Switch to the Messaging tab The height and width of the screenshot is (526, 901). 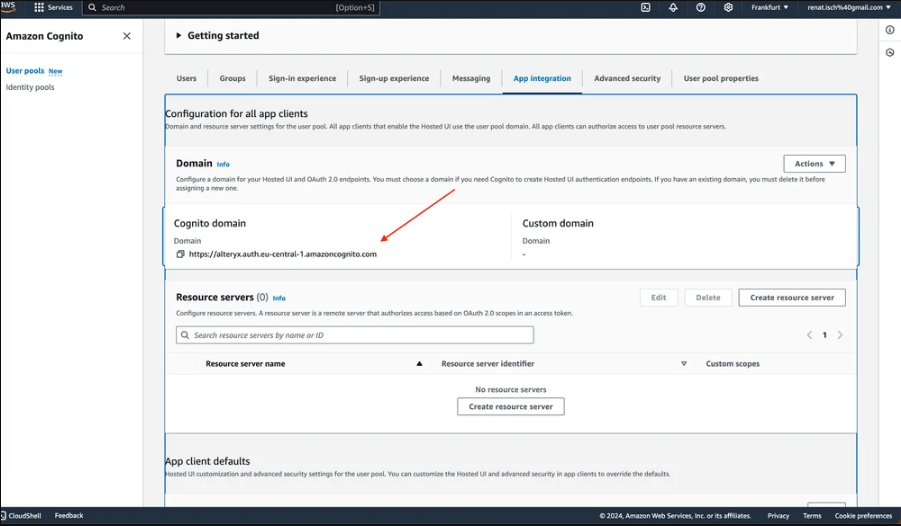point(471,78)
